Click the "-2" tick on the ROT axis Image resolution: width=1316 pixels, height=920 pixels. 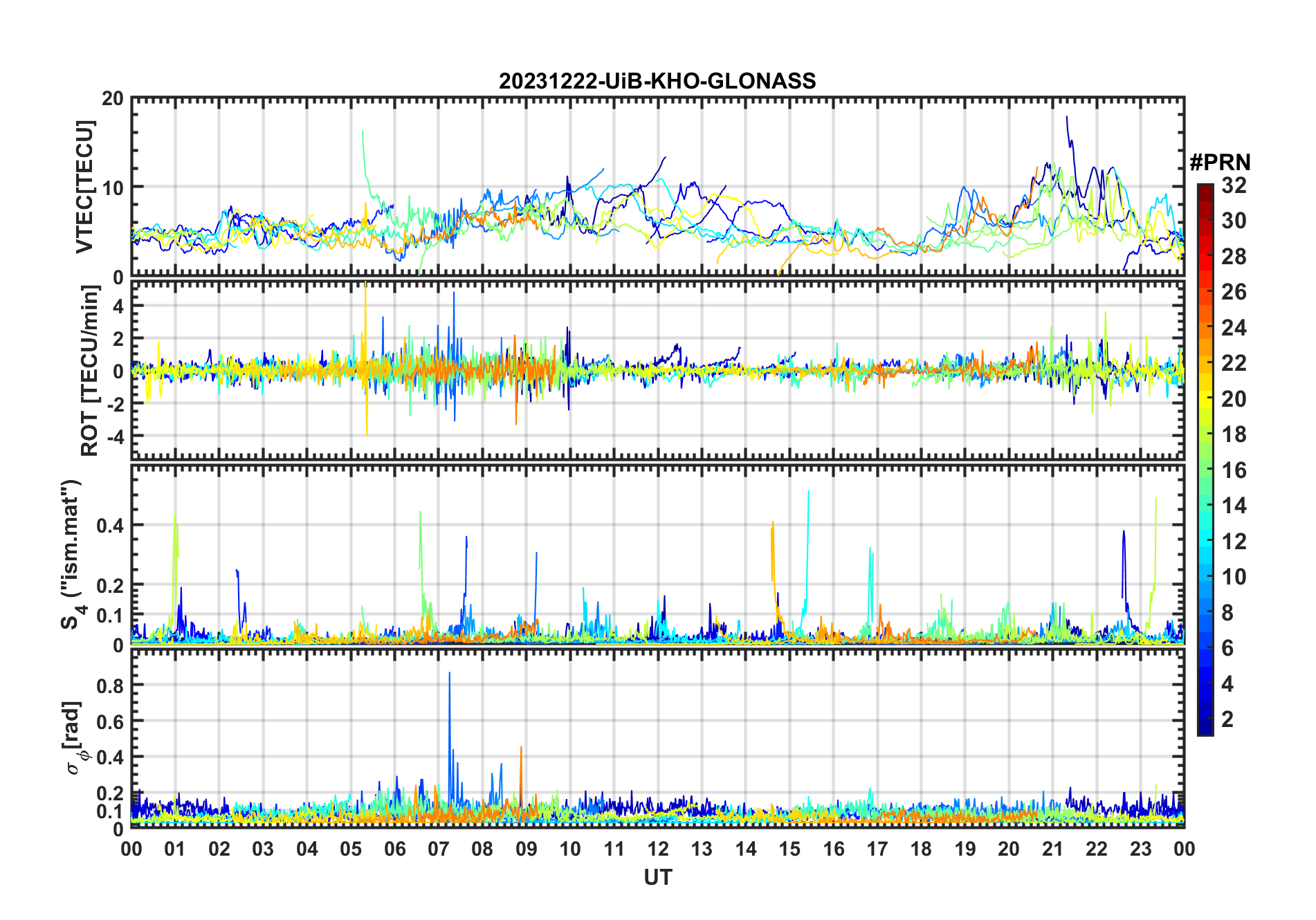pyautogui.click(x=114, y=404)
